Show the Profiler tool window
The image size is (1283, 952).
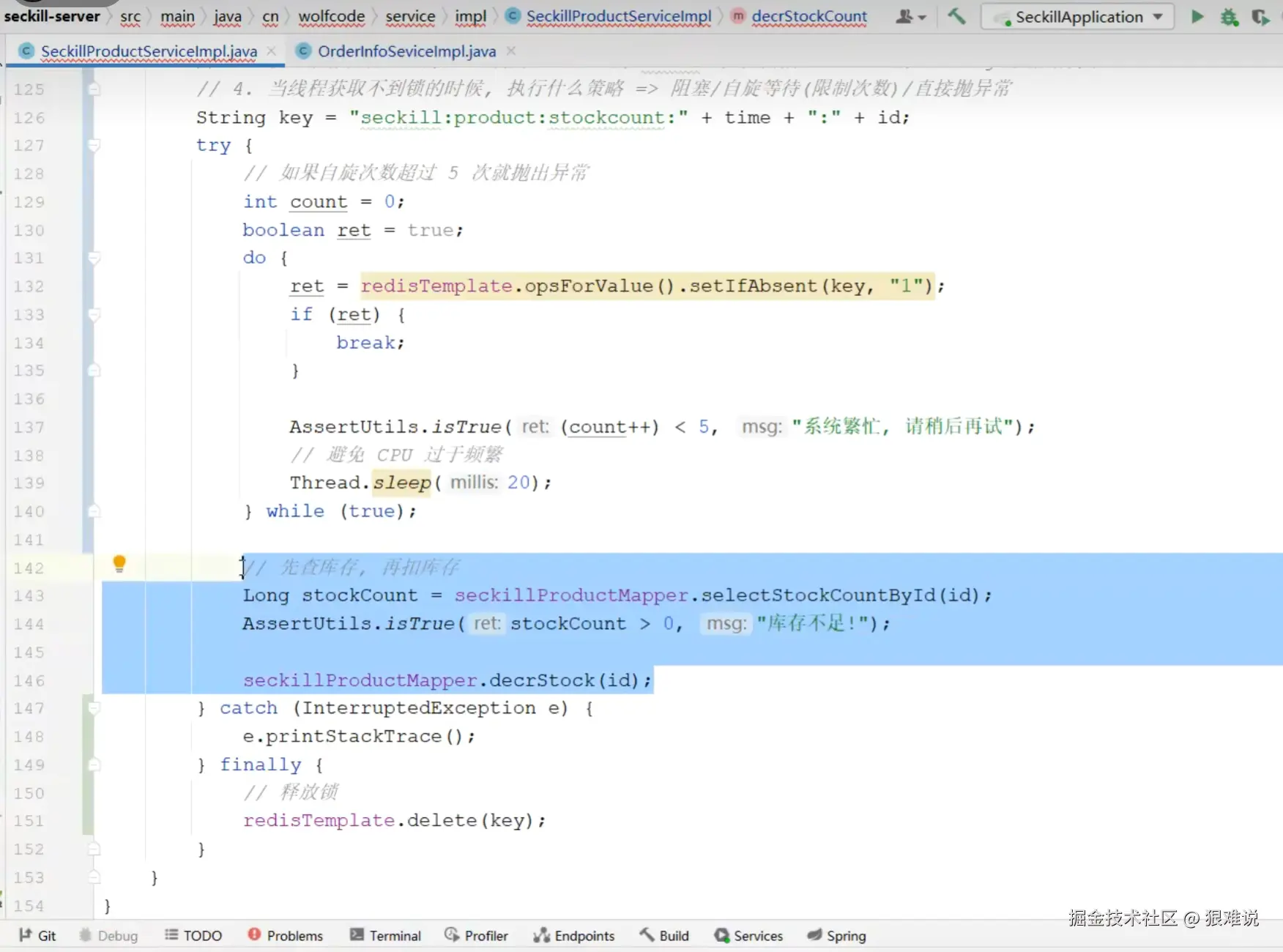tap(476, 935)
